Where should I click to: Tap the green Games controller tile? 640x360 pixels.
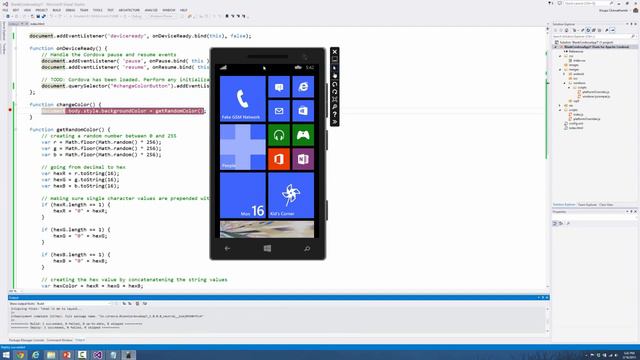pos(303,135)
